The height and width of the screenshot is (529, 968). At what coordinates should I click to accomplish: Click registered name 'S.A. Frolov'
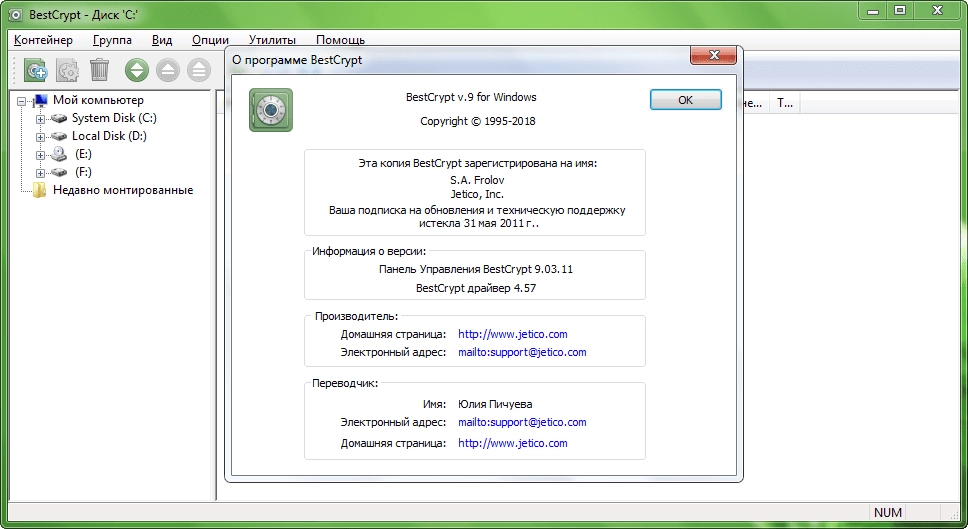click(x=477, y=180)
